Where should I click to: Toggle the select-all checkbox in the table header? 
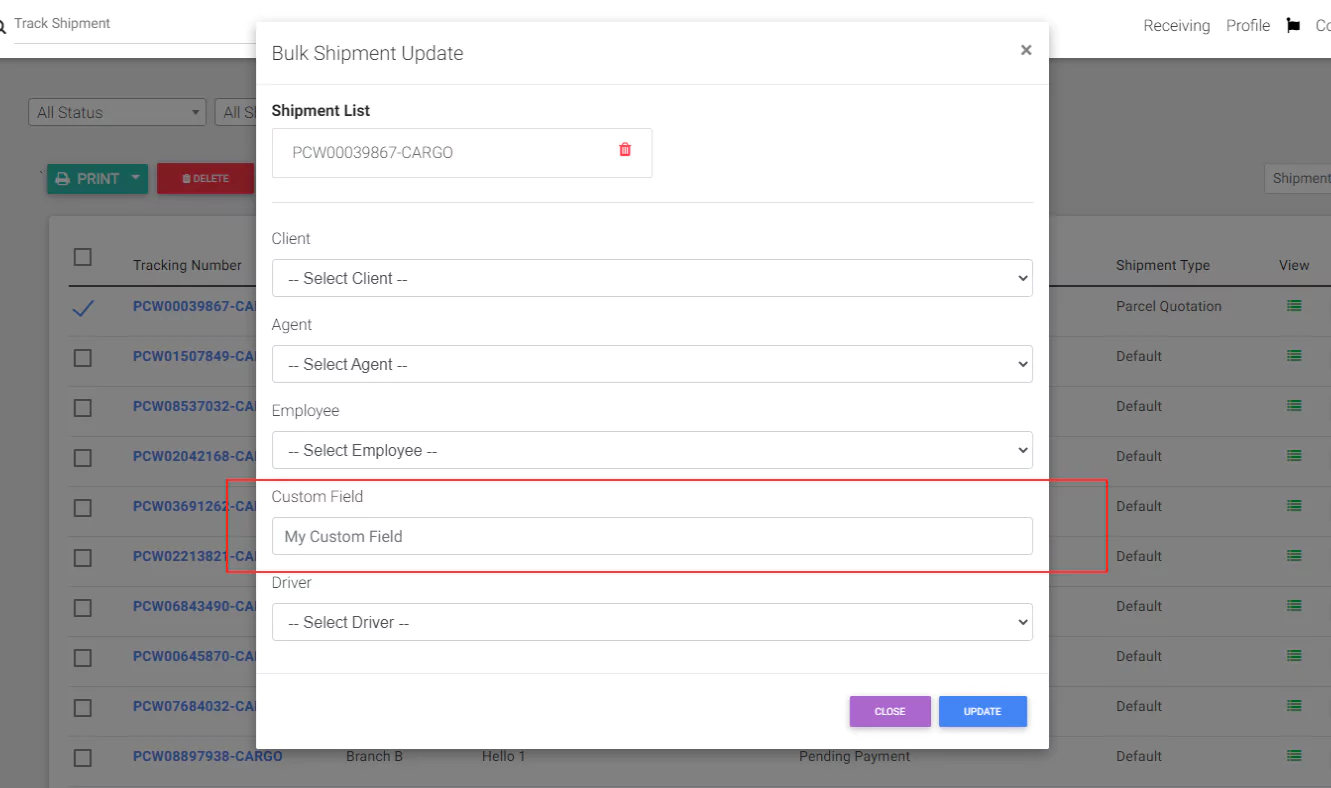(x=83, y=257)
